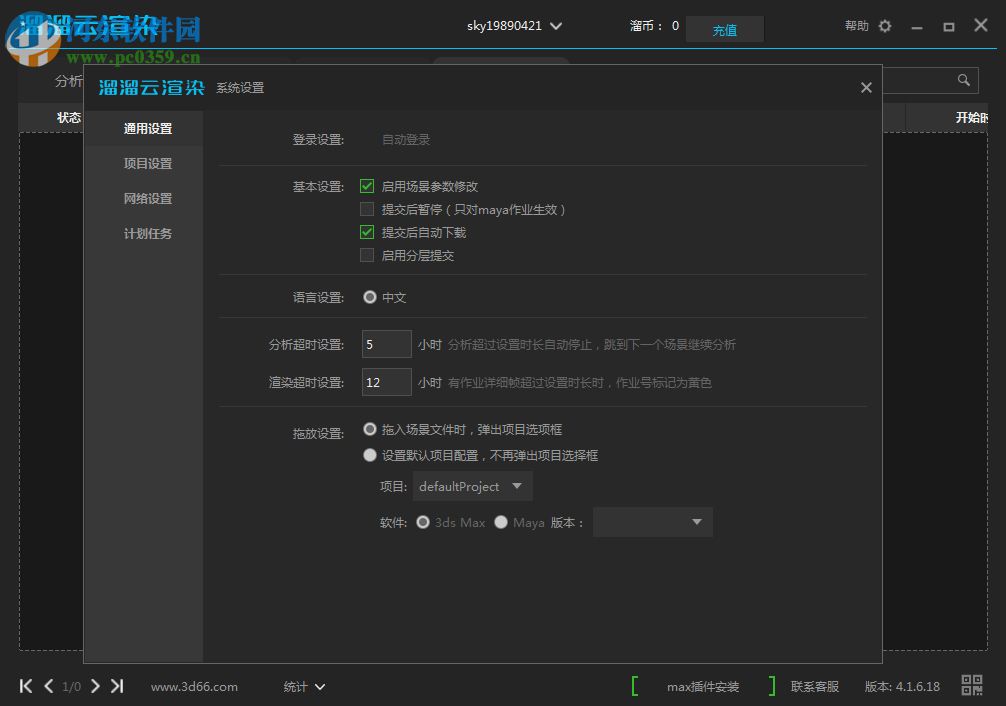This screenshot has width=1006, height=706.
Task: Uncheck 提交后自动下载 option
Action: [367, 232]
